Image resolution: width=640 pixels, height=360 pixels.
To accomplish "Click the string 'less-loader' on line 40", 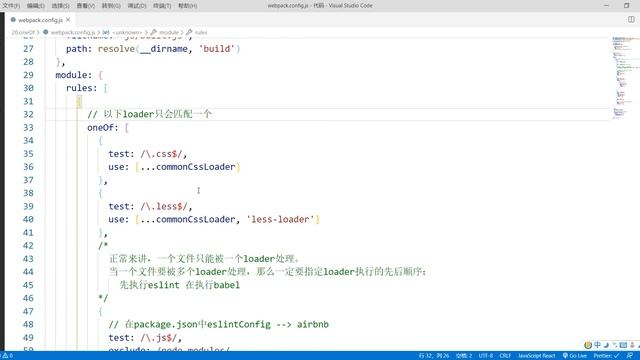I will (x=280, y=220).
